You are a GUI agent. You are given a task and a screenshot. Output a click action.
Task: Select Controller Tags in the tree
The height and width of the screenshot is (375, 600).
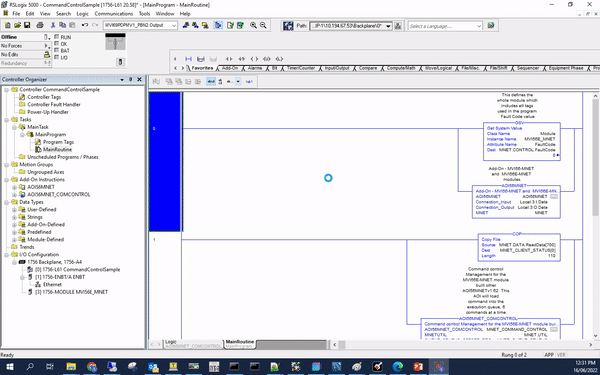44,97
